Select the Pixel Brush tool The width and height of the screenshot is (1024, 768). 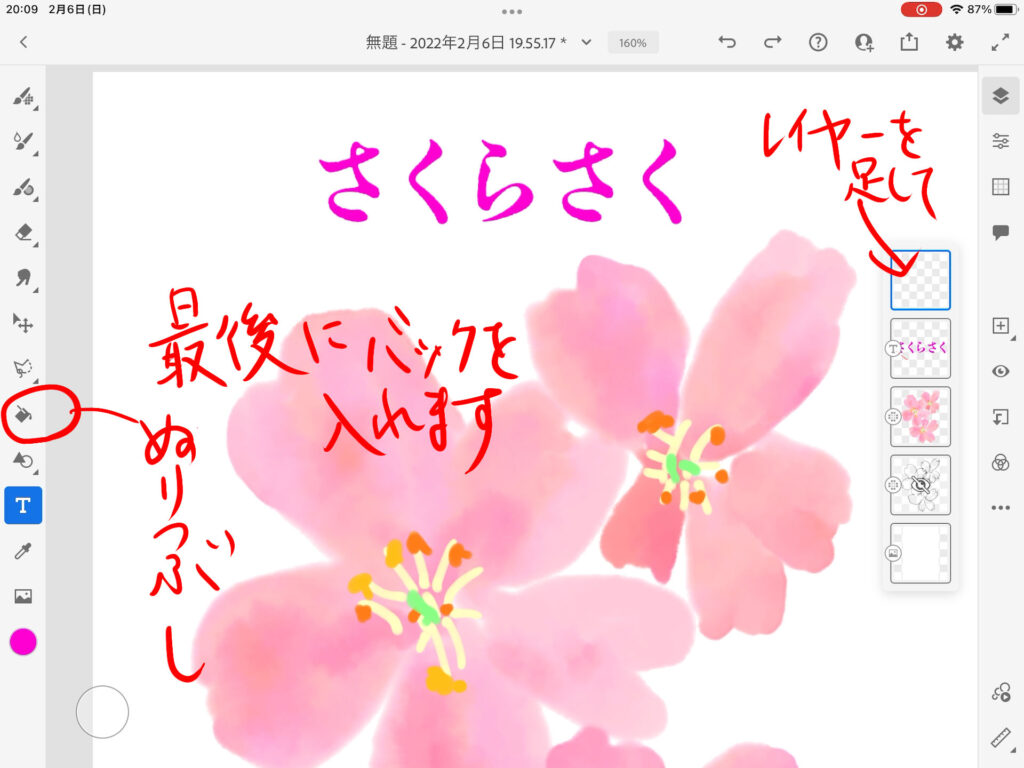tap(23, 98)
